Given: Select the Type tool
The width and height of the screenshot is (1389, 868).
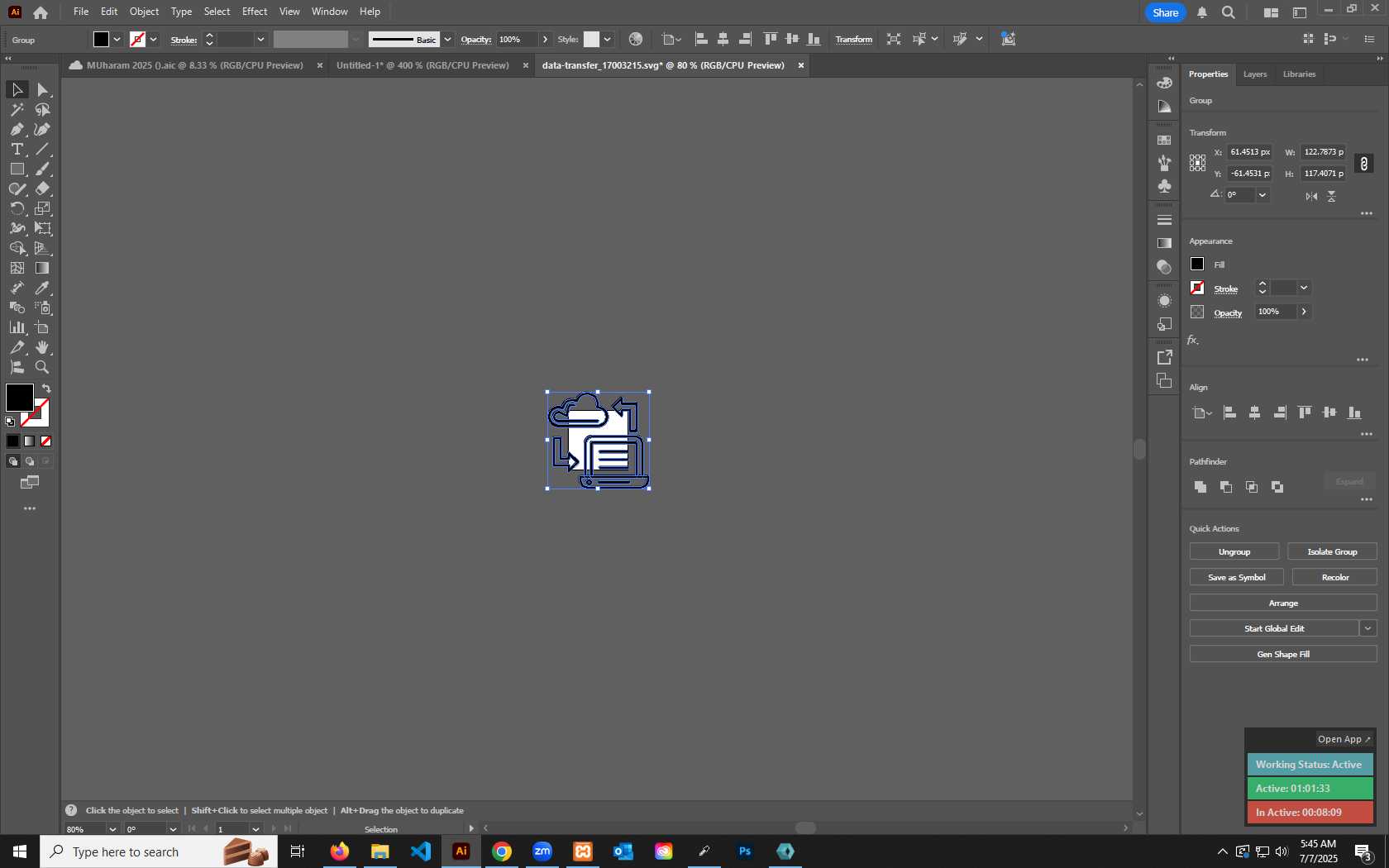Looking at the screenshot, I should [x=17, y=149].
